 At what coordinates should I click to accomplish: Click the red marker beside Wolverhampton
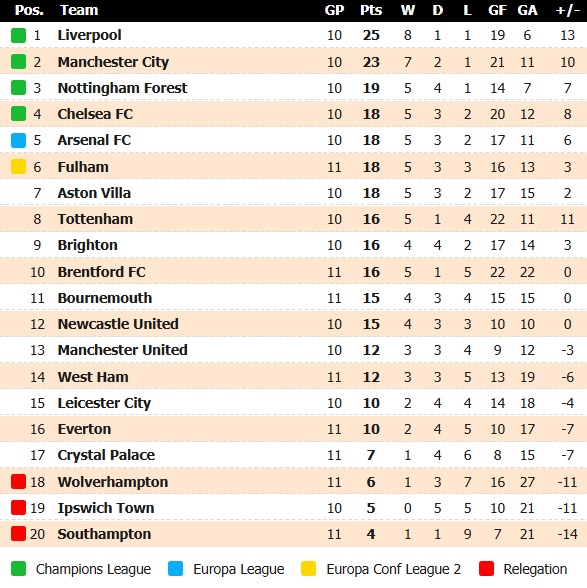18,482
